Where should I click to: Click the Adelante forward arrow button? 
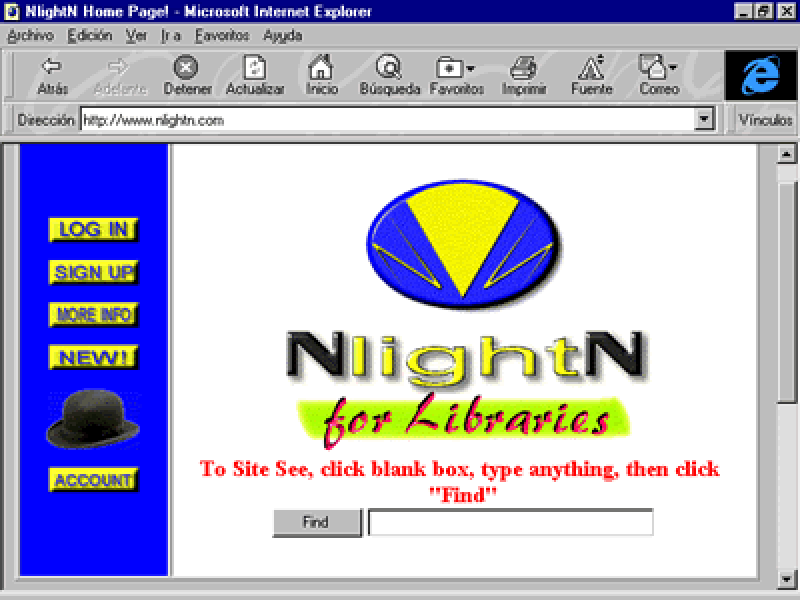pos(120,76)
